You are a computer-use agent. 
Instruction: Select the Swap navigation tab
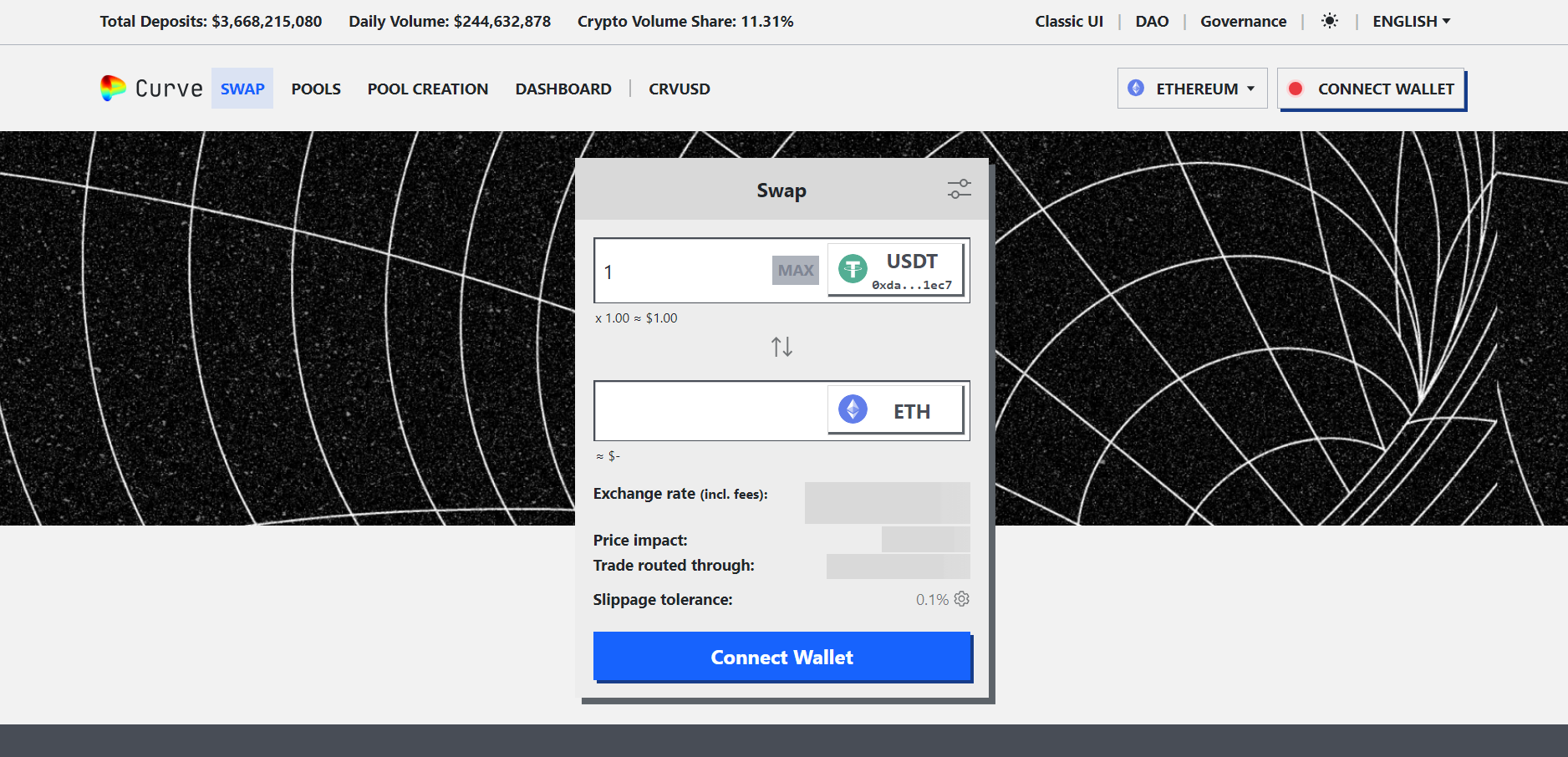pos(242,89)
